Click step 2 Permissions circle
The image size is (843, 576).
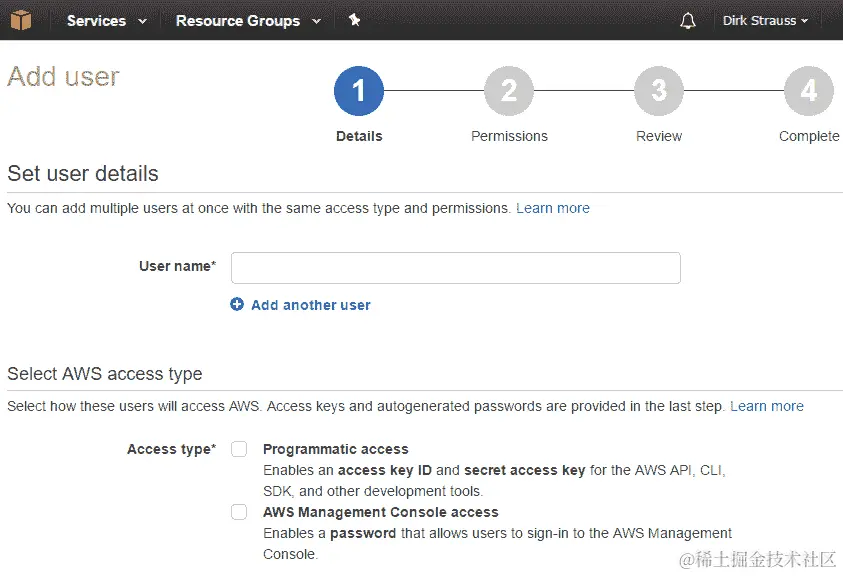coord(509,92)
